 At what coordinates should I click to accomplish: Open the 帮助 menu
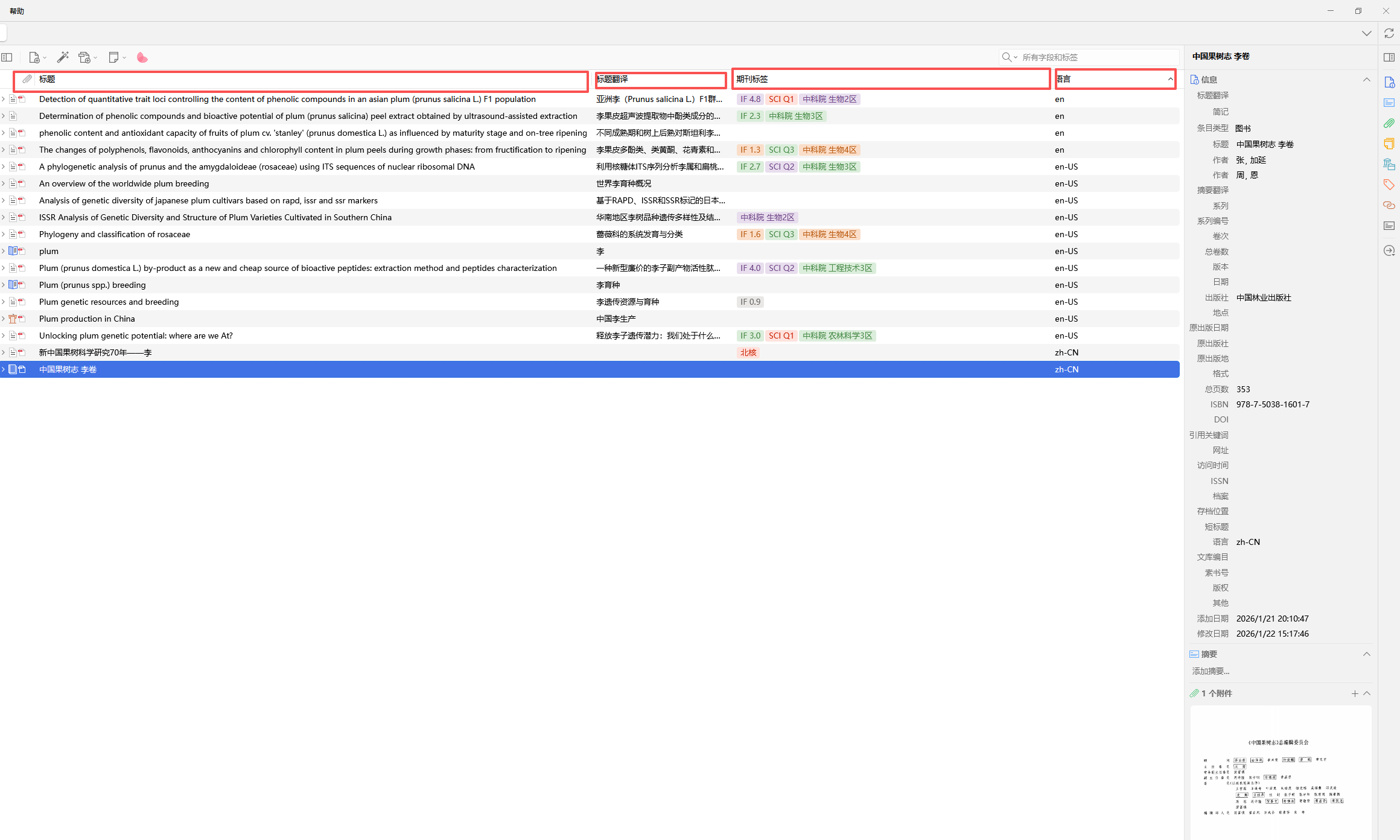[17, 11]
